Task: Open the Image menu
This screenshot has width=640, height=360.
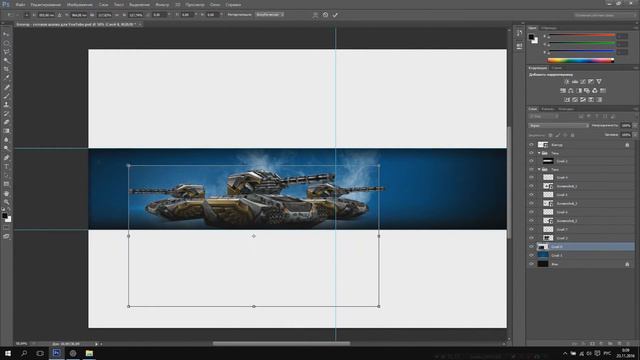Action: pyautogui.click(x=79, y=4)
